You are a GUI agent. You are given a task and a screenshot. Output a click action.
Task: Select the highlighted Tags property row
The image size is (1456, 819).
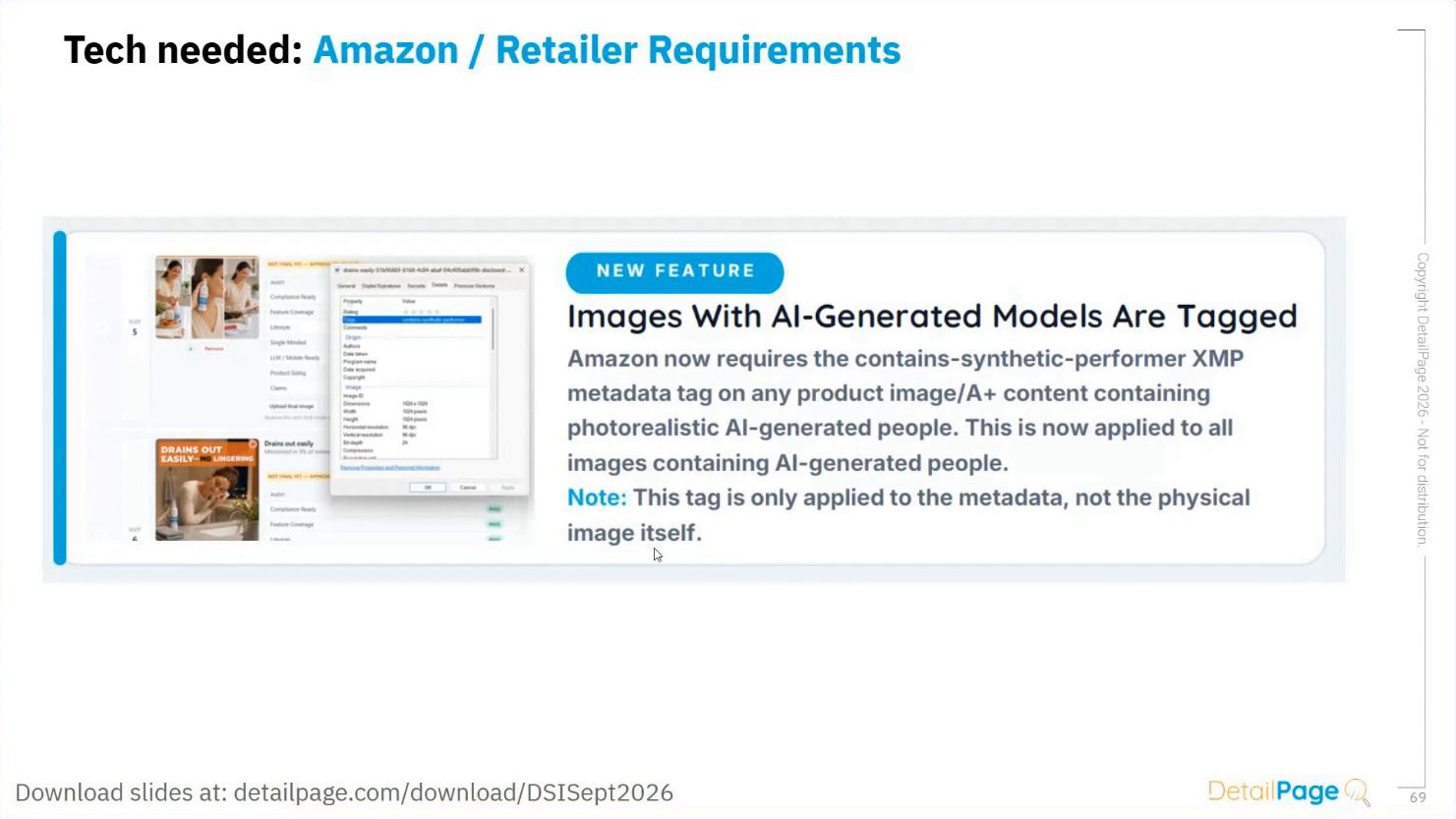click(412, 320)
